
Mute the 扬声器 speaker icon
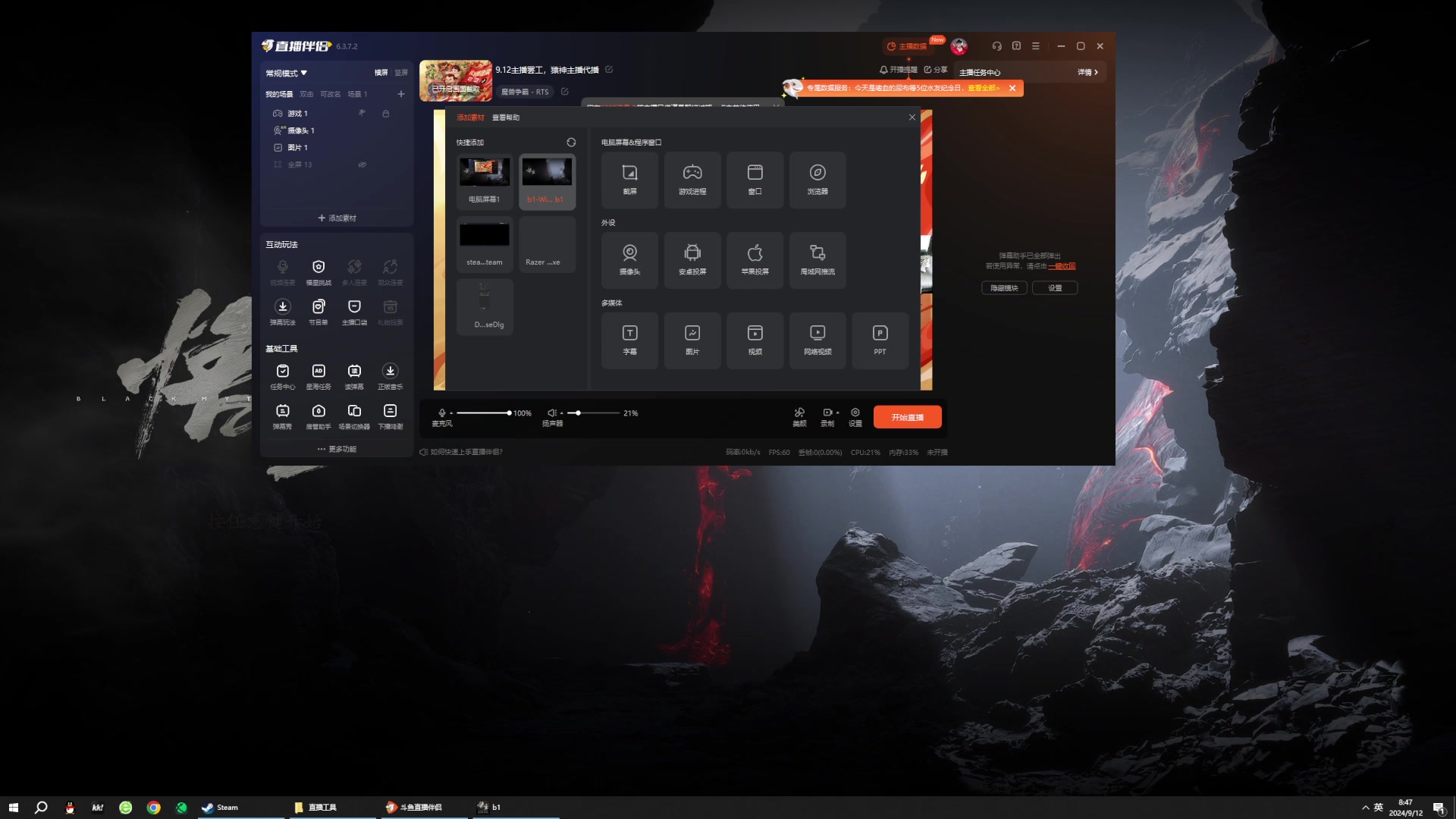click(x=551, y=413)
